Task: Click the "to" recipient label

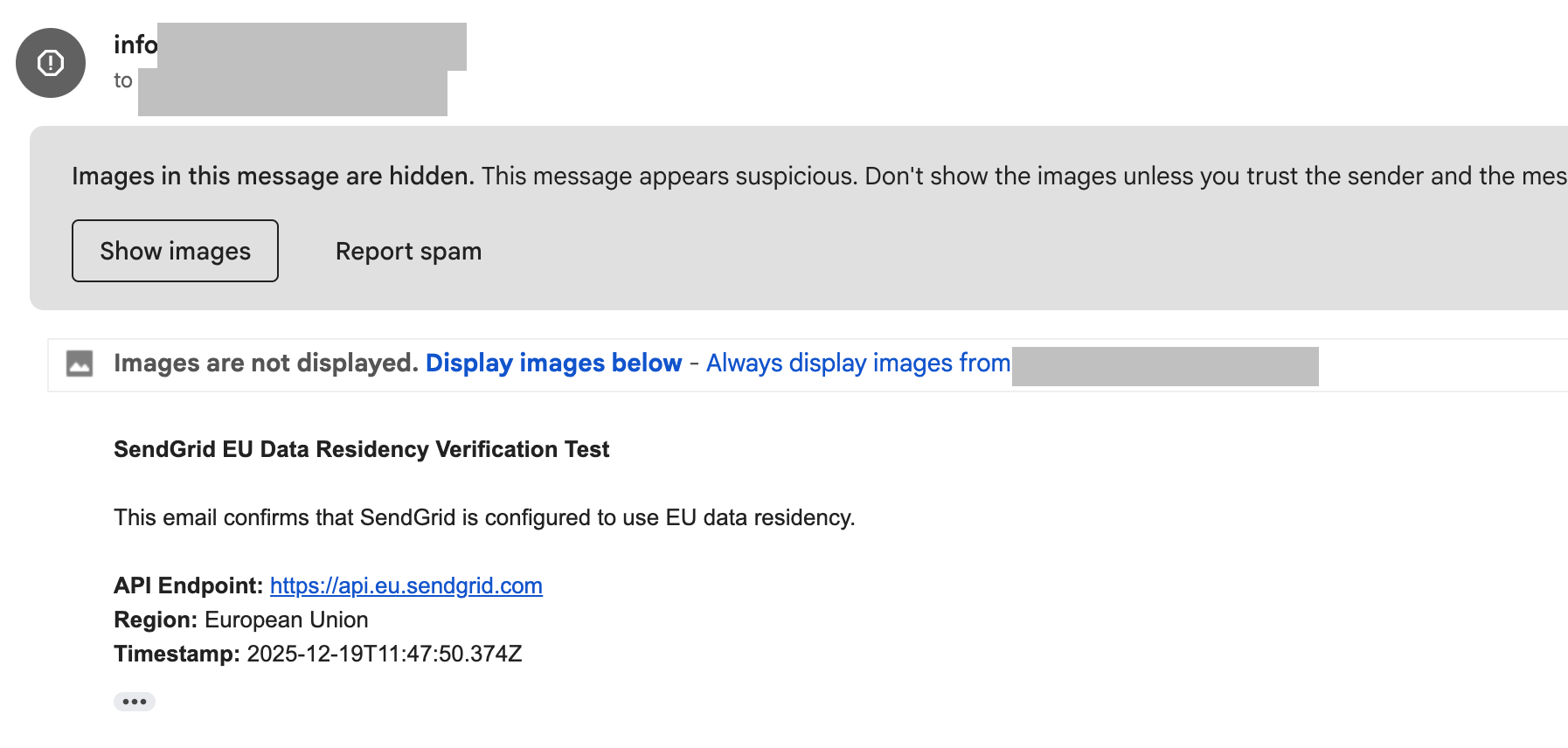Action: click(x=123, y=81)
